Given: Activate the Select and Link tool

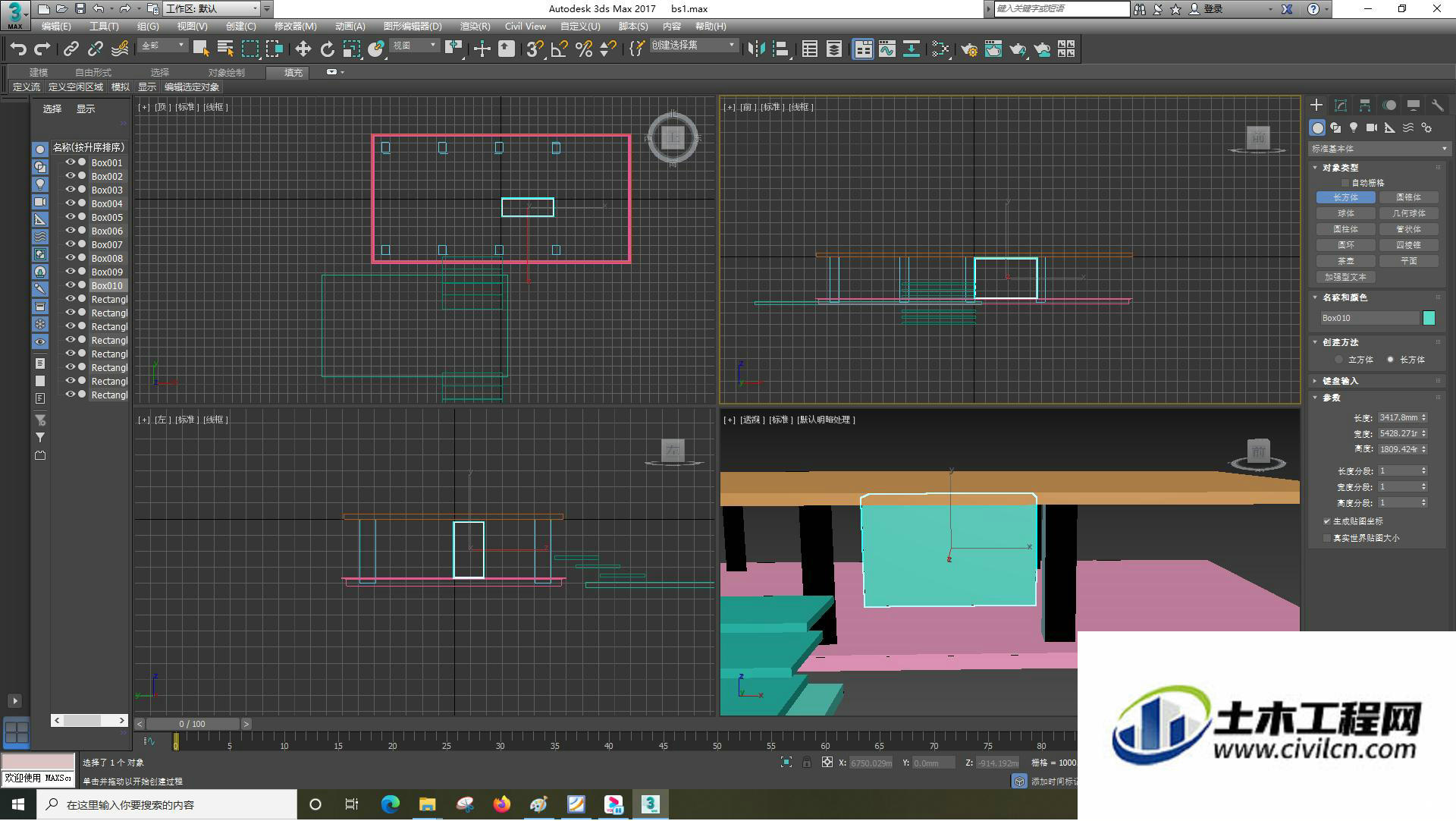Looking at the screenshot, I should click(x=71, y=49).
